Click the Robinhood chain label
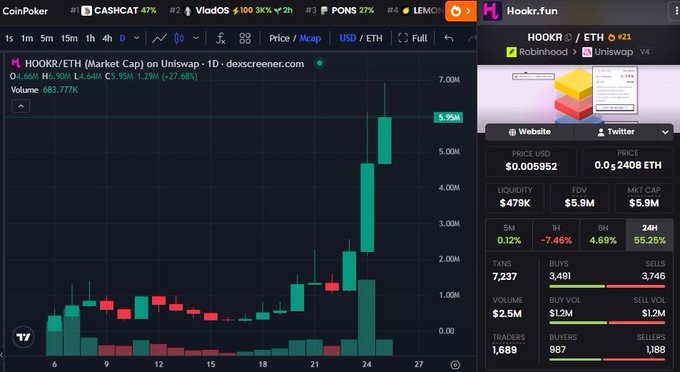 (x=537, y=52)
